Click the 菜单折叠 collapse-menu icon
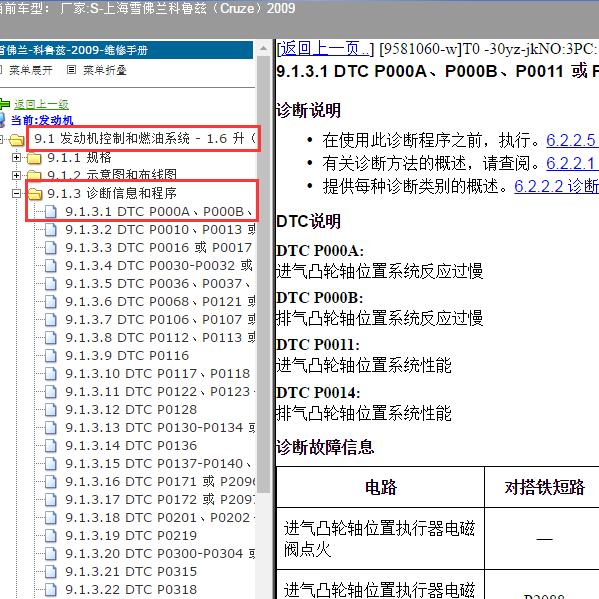The width and height of the screenshot is (599, 599). tap(71, 70)
